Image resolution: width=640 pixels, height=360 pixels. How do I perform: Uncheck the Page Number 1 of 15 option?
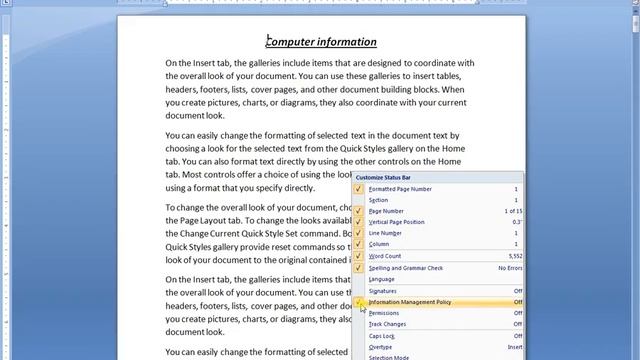(438, 211)
